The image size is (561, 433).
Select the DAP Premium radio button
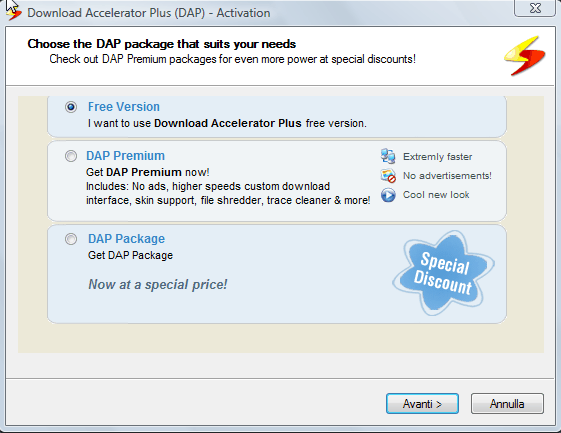tap(71, 156)
